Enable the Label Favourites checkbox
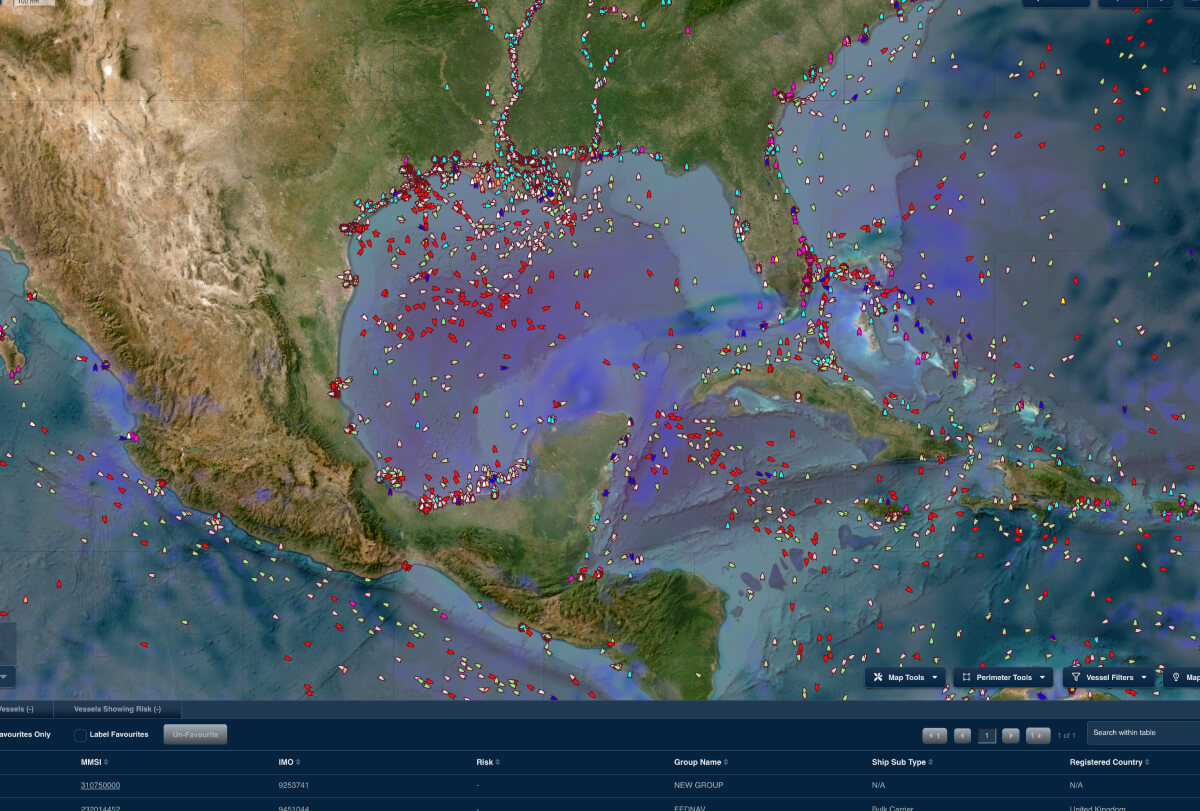 (x=81, y=735)
